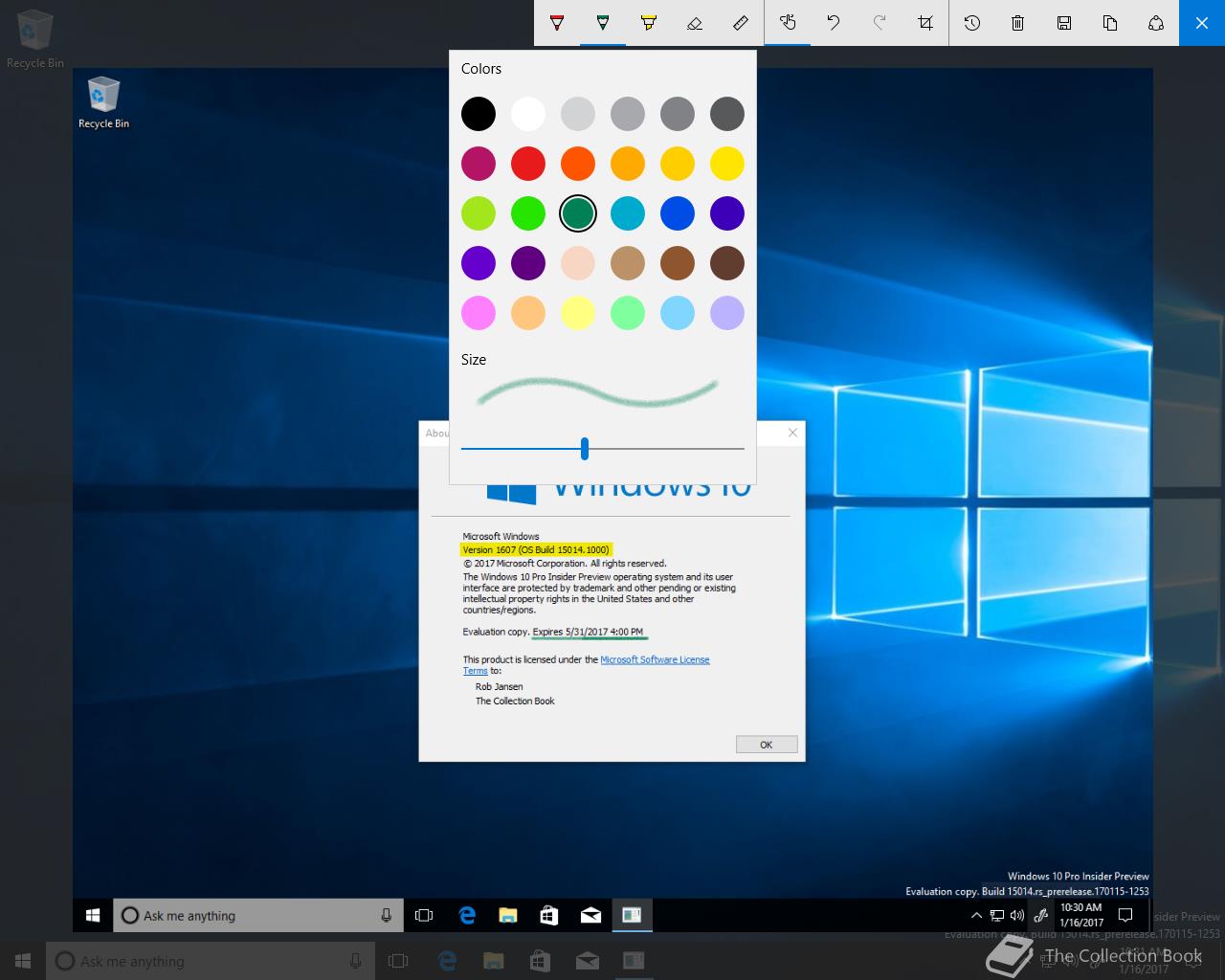Pick the tan color swatch
The image size is (1225, 980).
pos(628,263)
